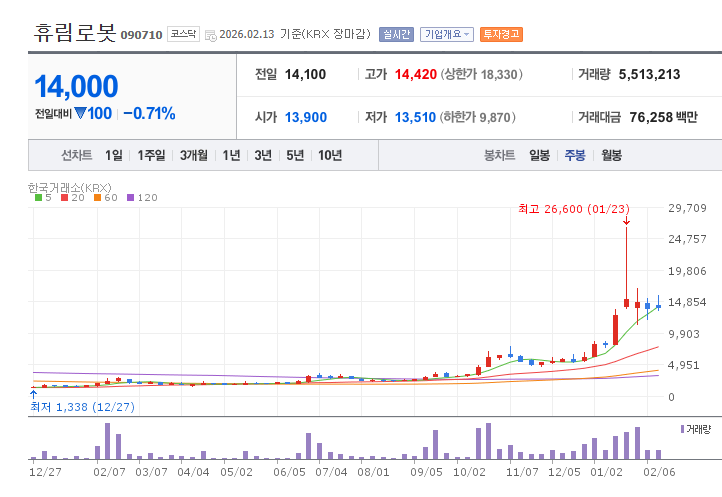The height and width of the screenshot is (497, 722).
Task: Click the green 5 moving-average legend swatch
Action: click(x=39, y=198)
